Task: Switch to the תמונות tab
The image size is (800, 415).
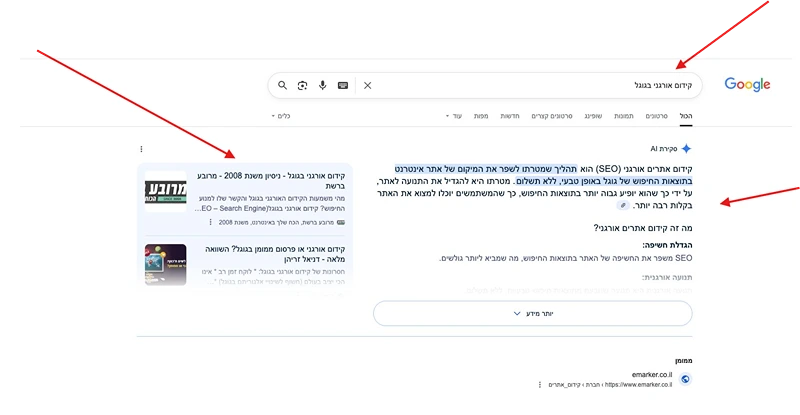Action: [x=623, y=116]
